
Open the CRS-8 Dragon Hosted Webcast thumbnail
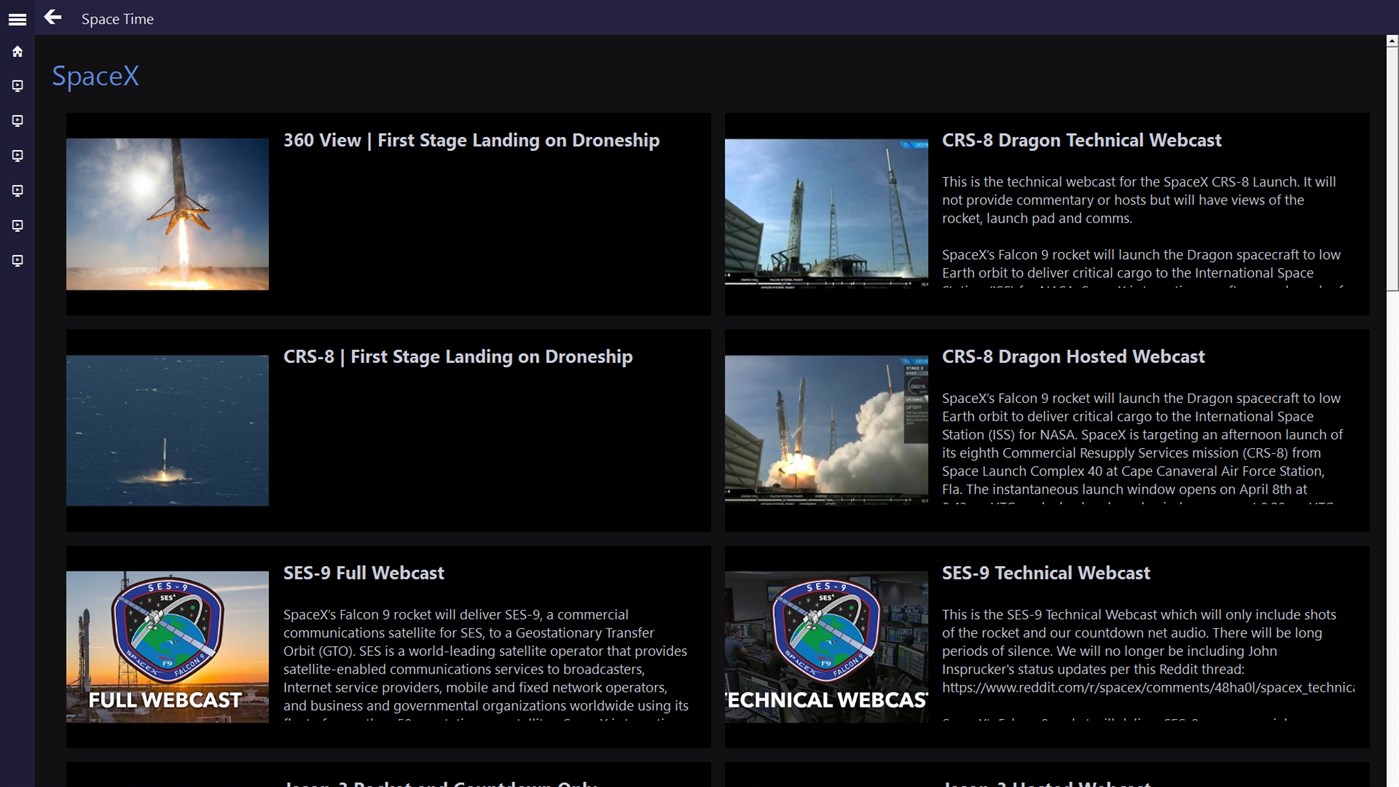(825, 430)
